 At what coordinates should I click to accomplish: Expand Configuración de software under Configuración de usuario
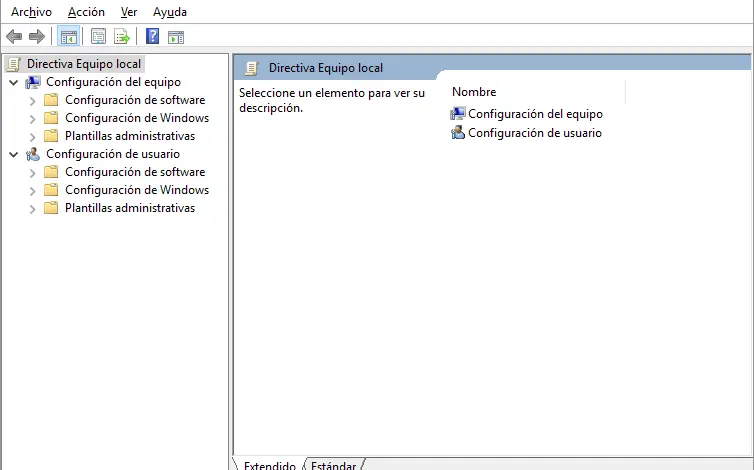click(32, 173)
